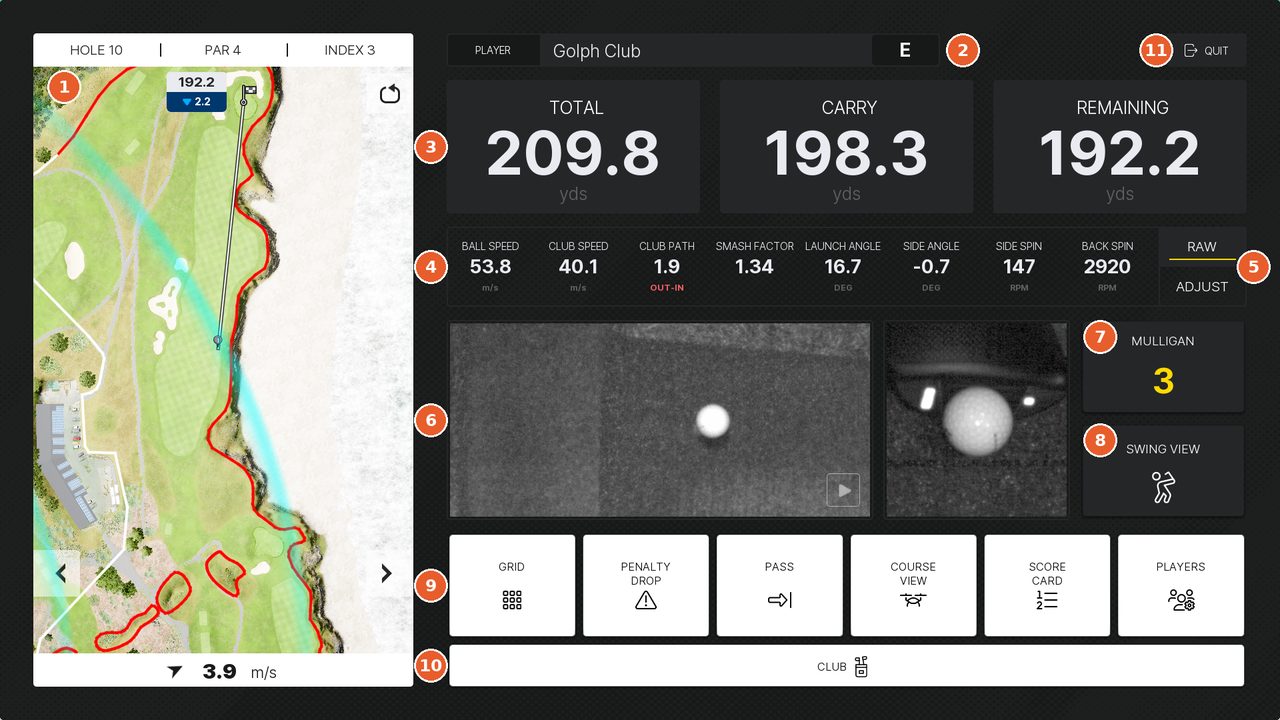
Task: Open the Players settings
Action: (x=1181, y=585)
